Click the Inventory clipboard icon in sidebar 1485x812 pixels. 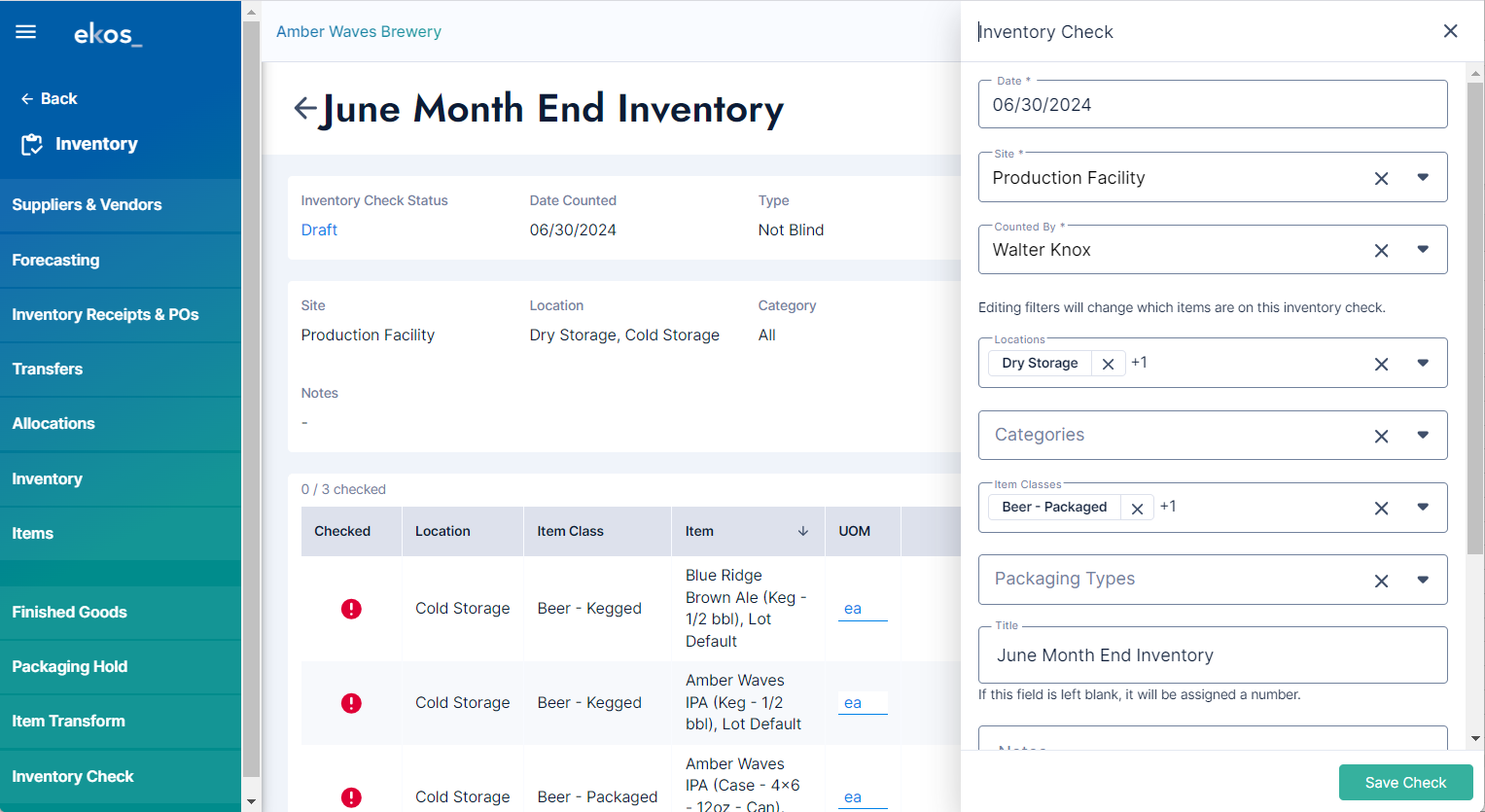tap(32, 144)
